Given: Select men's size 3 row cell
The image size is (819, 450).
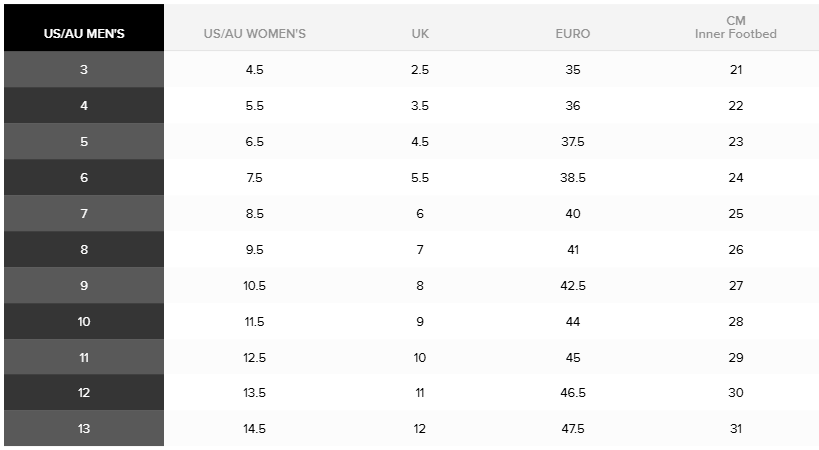Looking at the screenshot, I should click(84, 70).
